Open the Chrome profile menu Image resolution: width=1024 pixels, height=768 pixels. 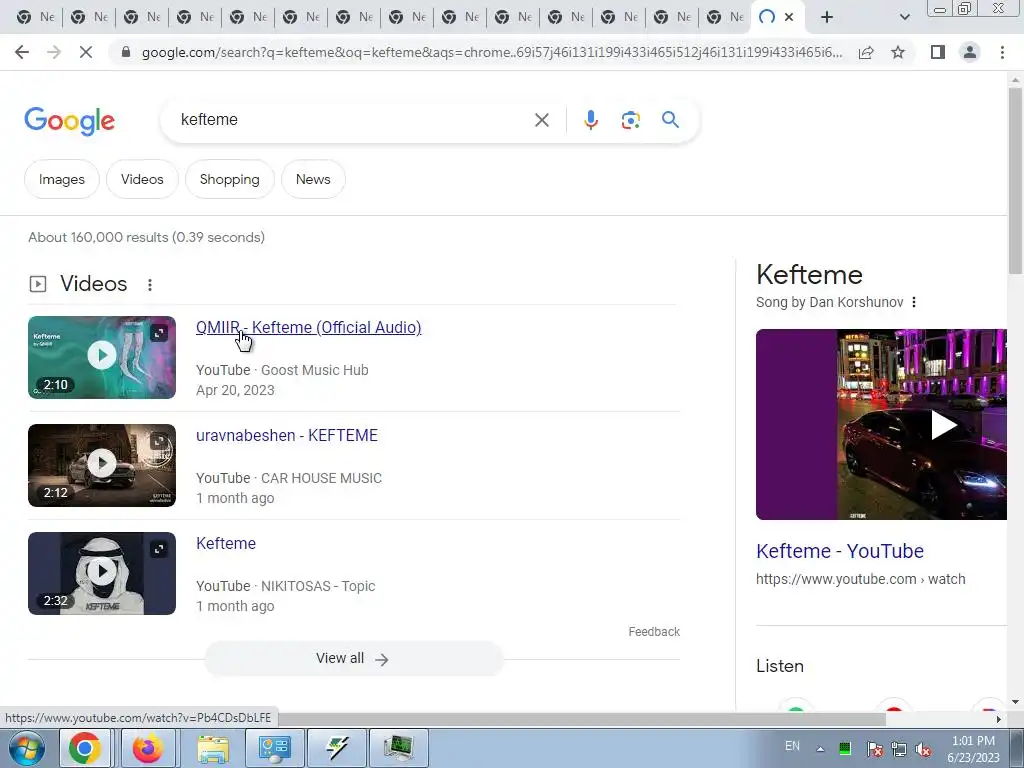(970, 52)
